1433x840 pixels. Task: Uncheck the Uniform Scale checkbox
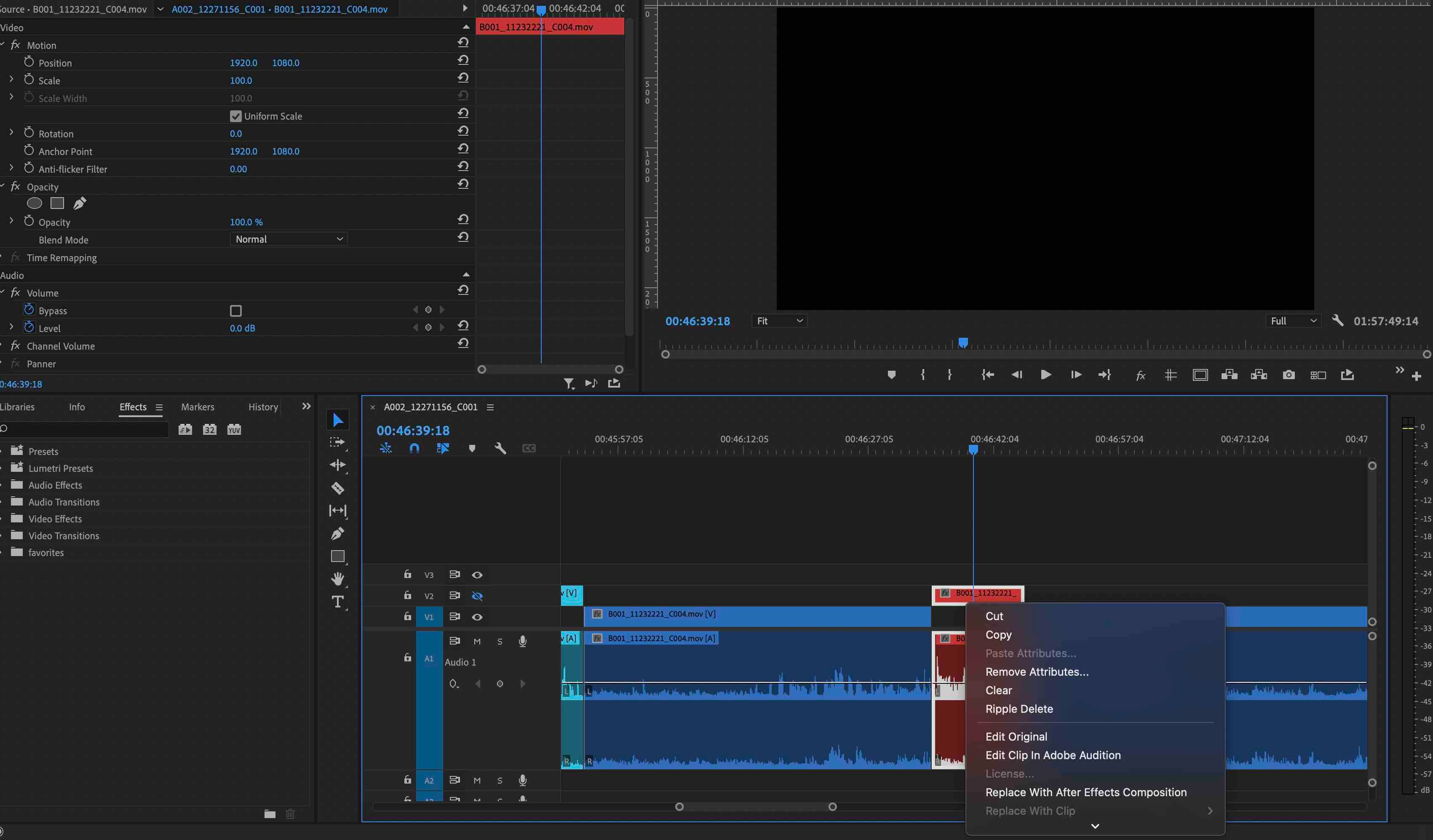coord(235,116)
